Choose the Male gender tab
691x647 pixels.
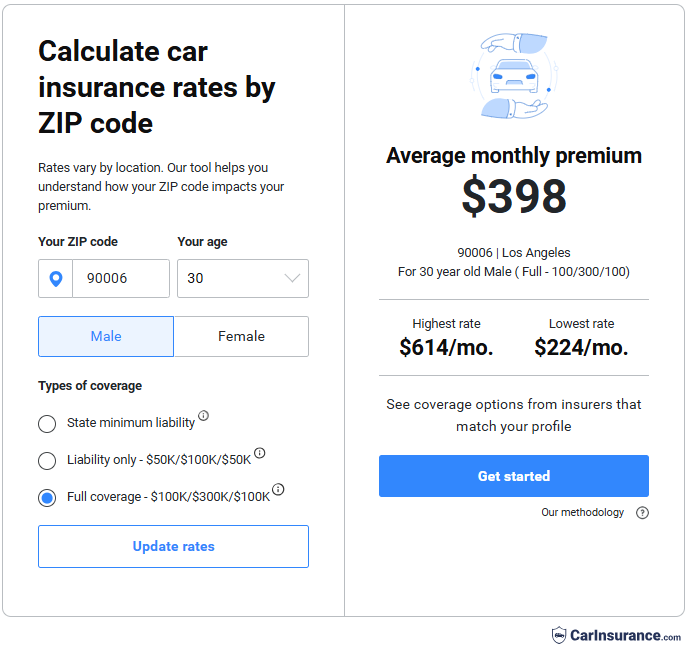point(106,337)
